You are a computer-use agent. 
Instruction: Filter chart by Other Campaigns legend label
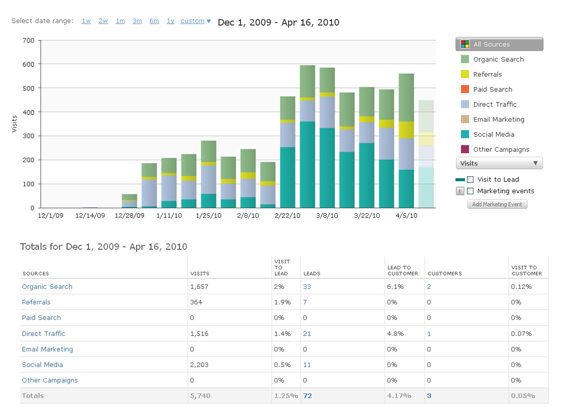point(501,149)
